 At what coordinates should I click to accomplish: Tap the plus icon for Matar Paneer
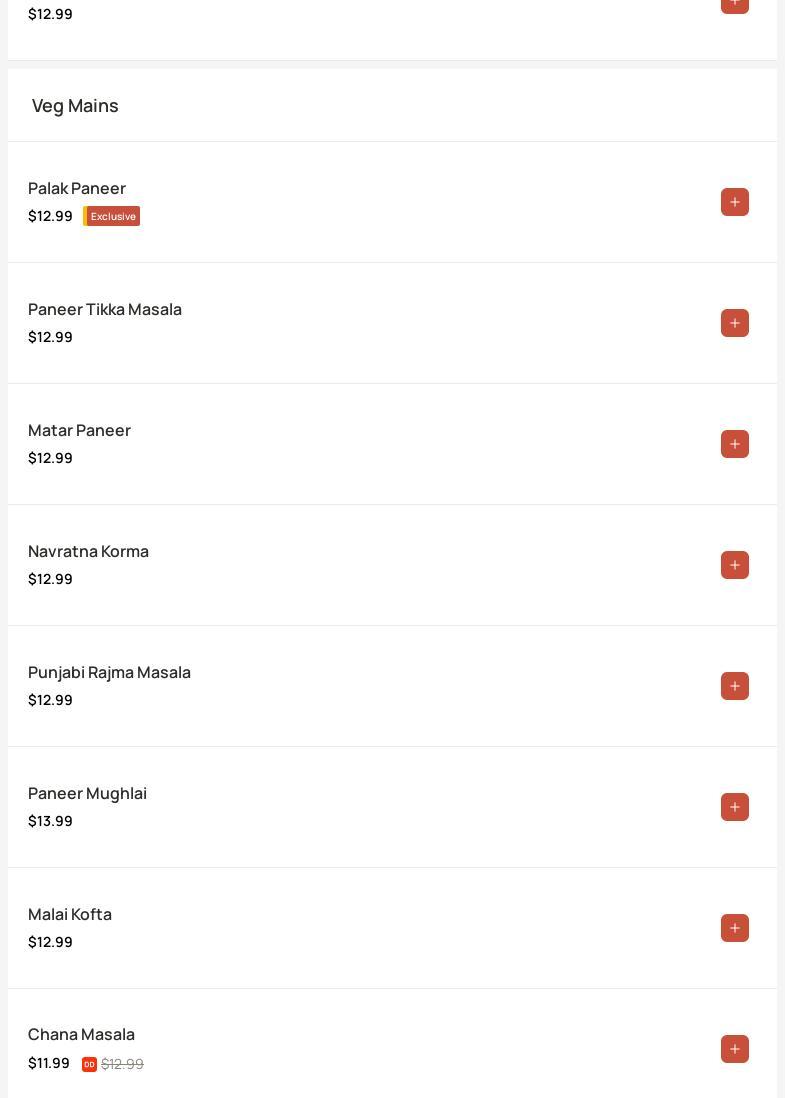click(x=735, y=444)
